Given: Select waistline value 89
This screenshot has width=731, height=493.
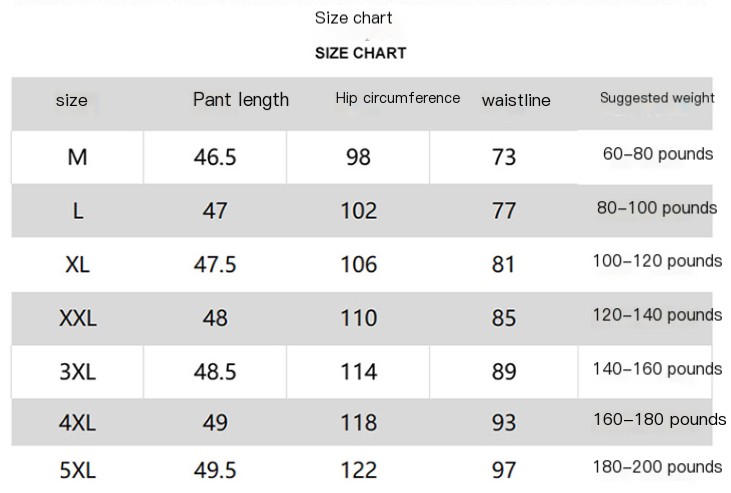Looking at the screenshot, I should (504, 372).
